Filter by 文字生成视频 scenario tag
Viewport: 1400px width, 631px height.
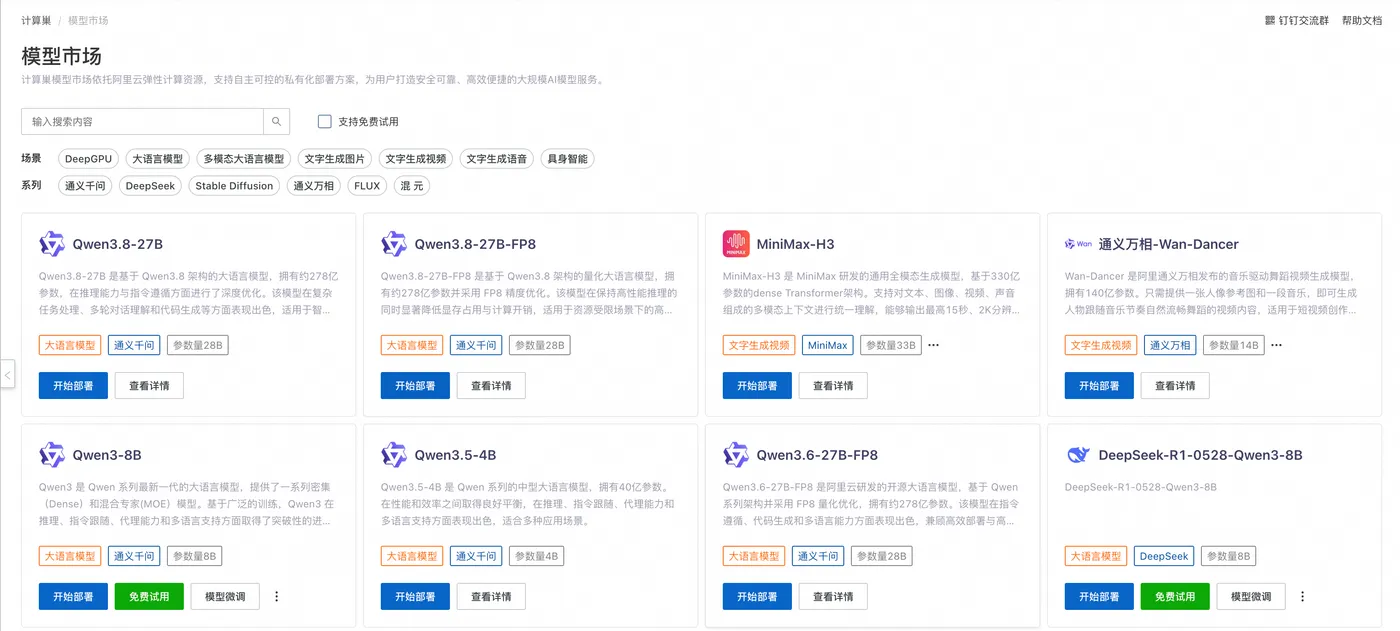(x=416, y=159)
